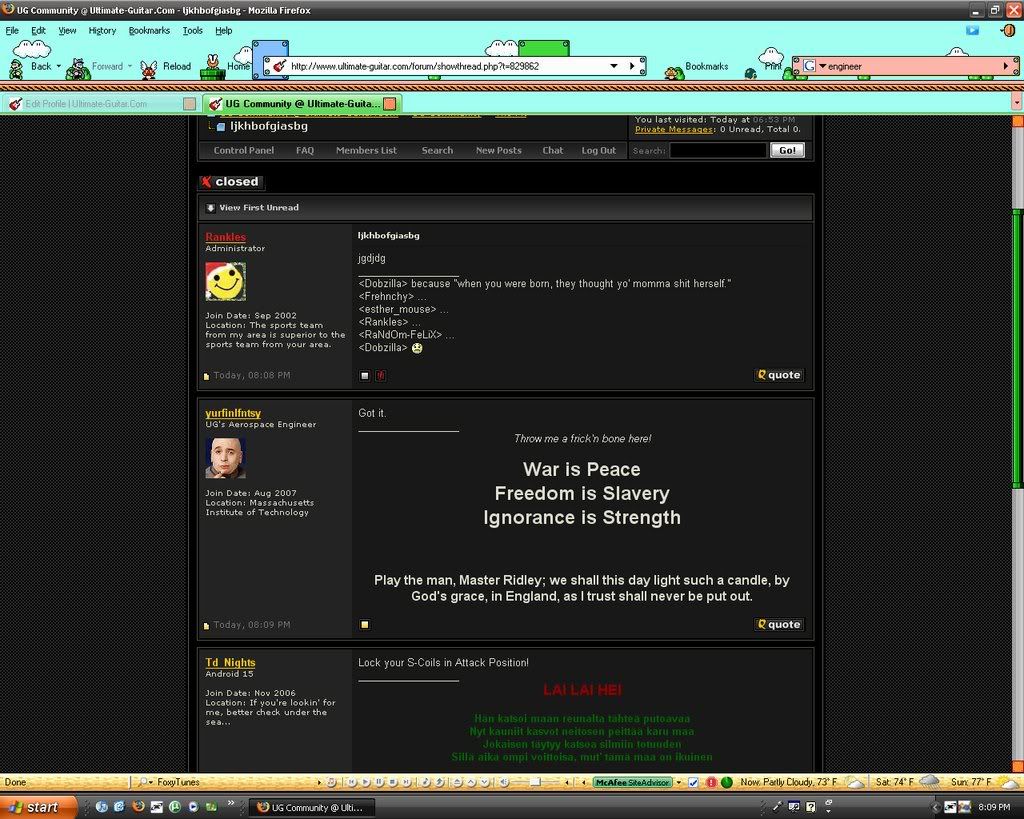Open the History menu

pyautogui.click(x=102, y=31)
